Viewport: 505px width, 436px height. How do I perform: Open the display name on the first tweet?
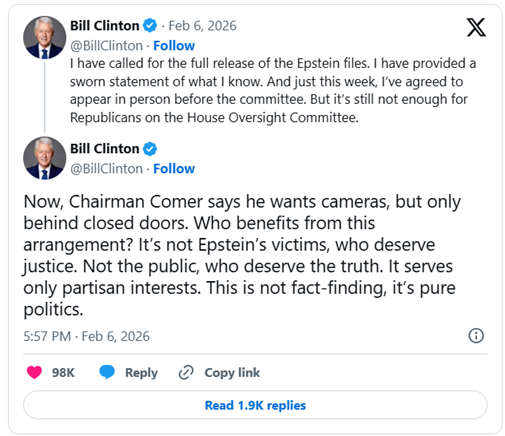coord(104,26)
